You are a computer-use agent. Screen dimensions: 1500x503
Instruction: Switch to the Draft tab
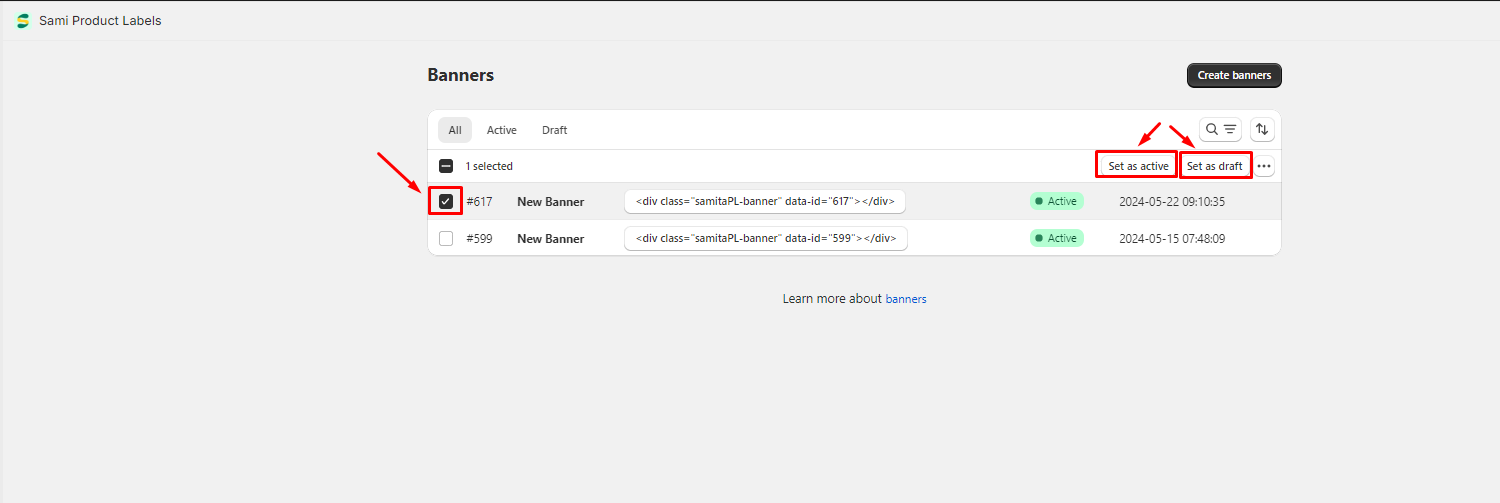click(554, 130)
